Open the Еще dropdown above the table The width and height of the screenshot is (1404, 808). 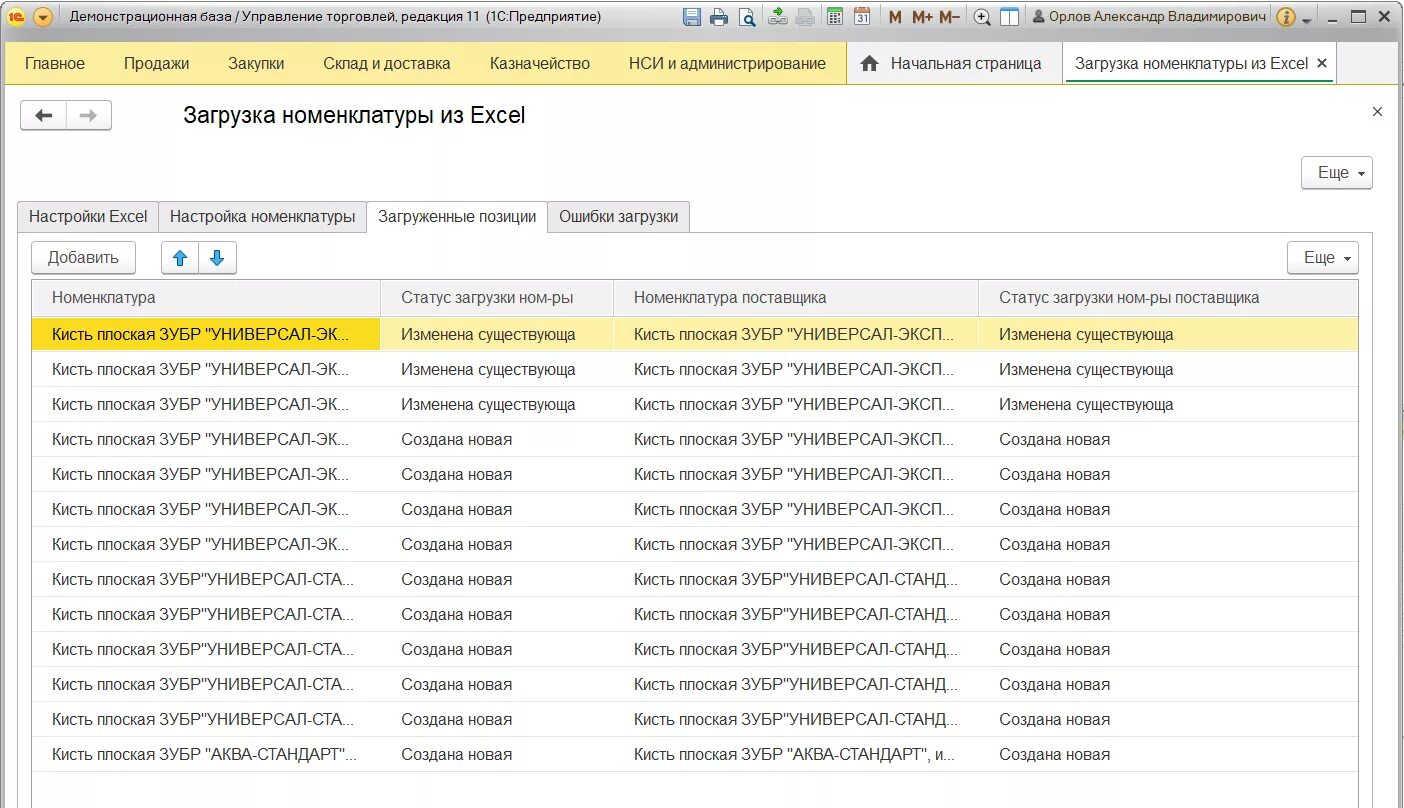pyautogui.click(x=1323, y=257)
